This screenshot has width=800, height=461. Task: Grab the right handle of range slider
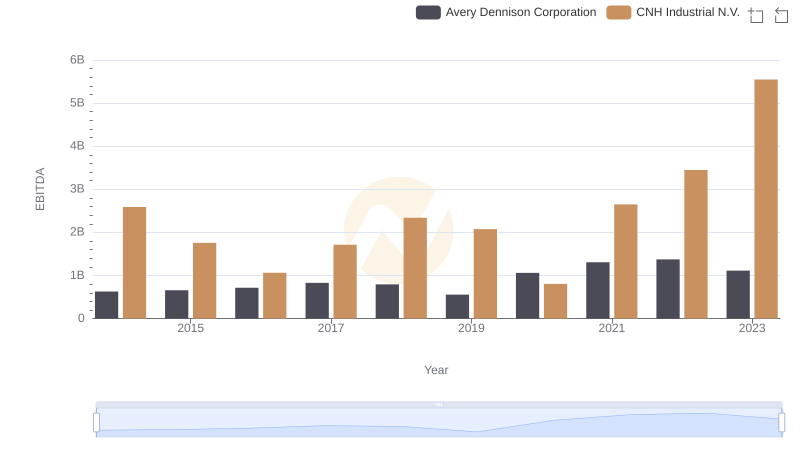pyautogui.click(x=781, y=422)
